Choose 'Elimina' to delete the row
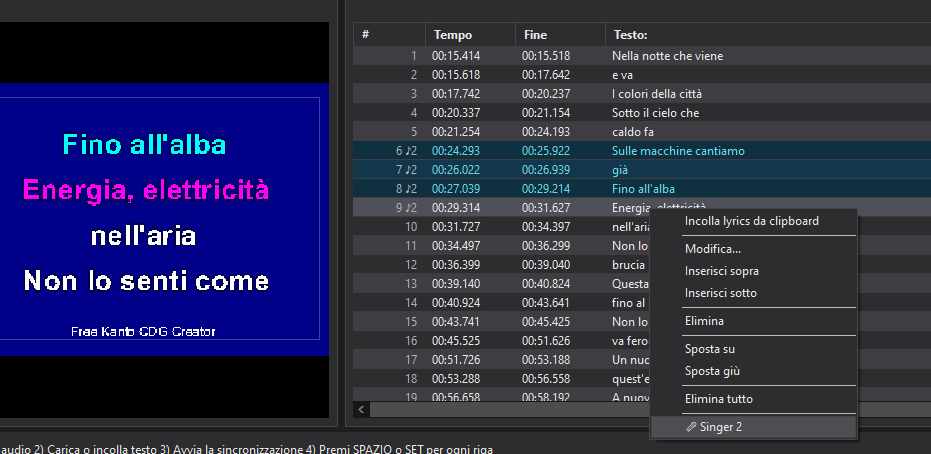The image size is (931, 454). pyautogui.click(x=704, y=321)
